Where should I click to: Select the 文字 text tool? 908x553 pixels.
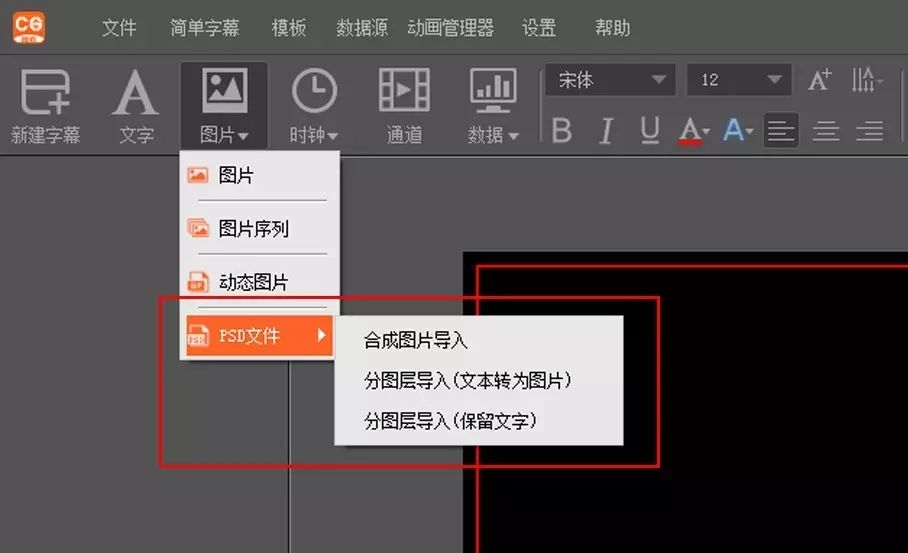[x=136, y=106]
